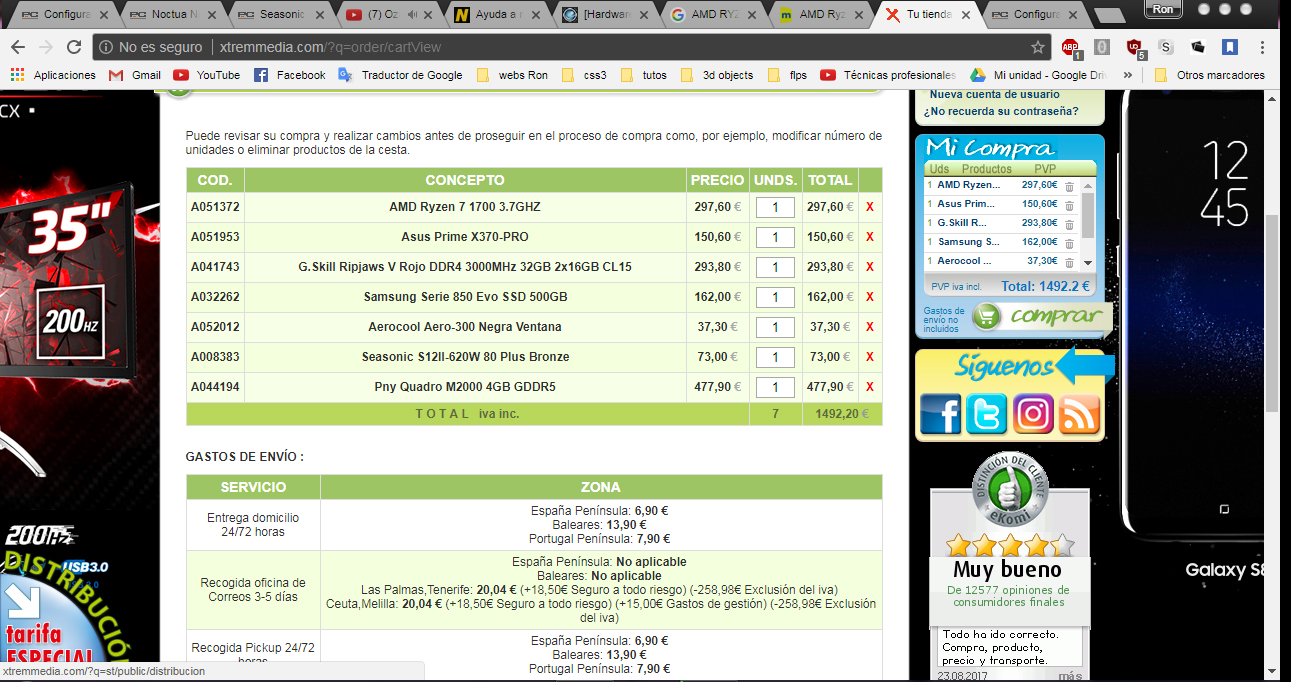Click the Mi Compra list scrollbar thumb
This screenshot has width=1291, height=682.
[1089, 213]
